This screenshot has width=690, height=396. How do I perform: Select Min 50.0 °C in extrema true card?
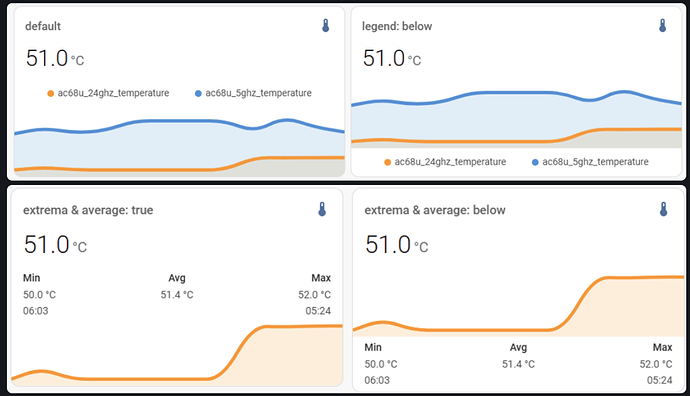coord(40,294)
